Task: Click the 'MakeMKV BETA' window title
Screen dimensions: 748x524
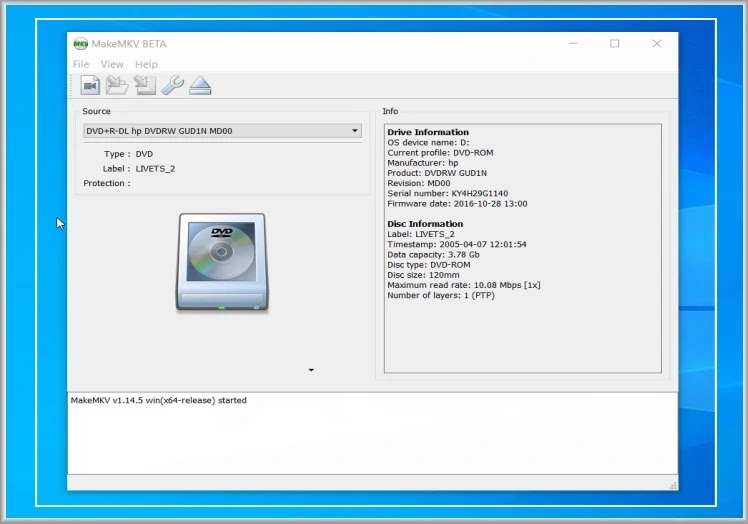Action: (129, 44)
